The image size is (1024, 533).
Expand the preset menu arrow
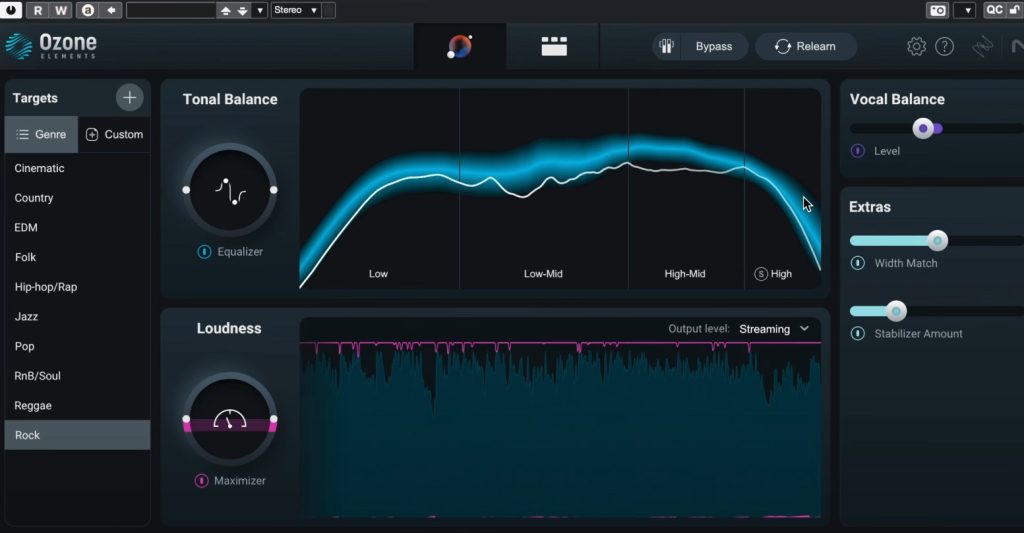point(261,10)
